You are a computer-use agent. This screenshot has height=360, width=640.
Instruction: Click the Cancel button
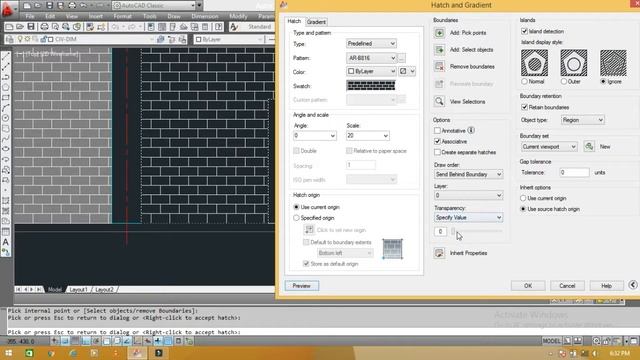(x=567, y=286)
